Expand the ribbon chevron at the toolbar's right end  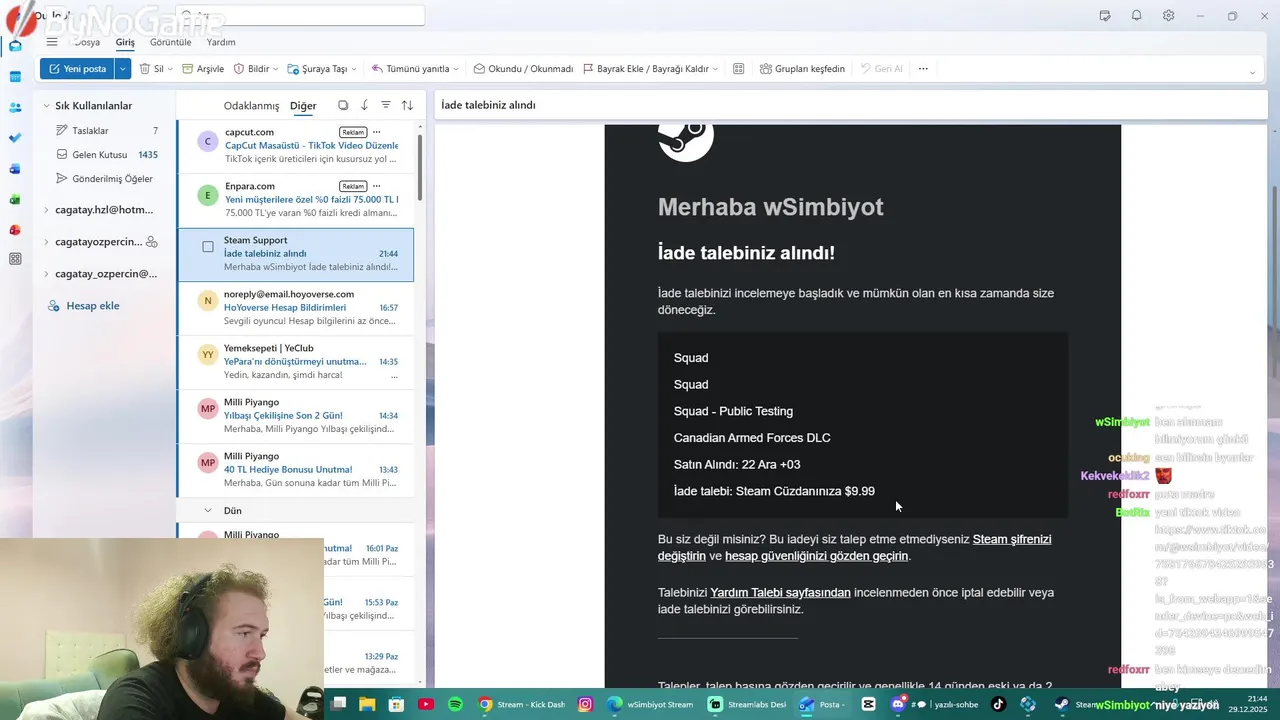click(x=1252, y=72)
